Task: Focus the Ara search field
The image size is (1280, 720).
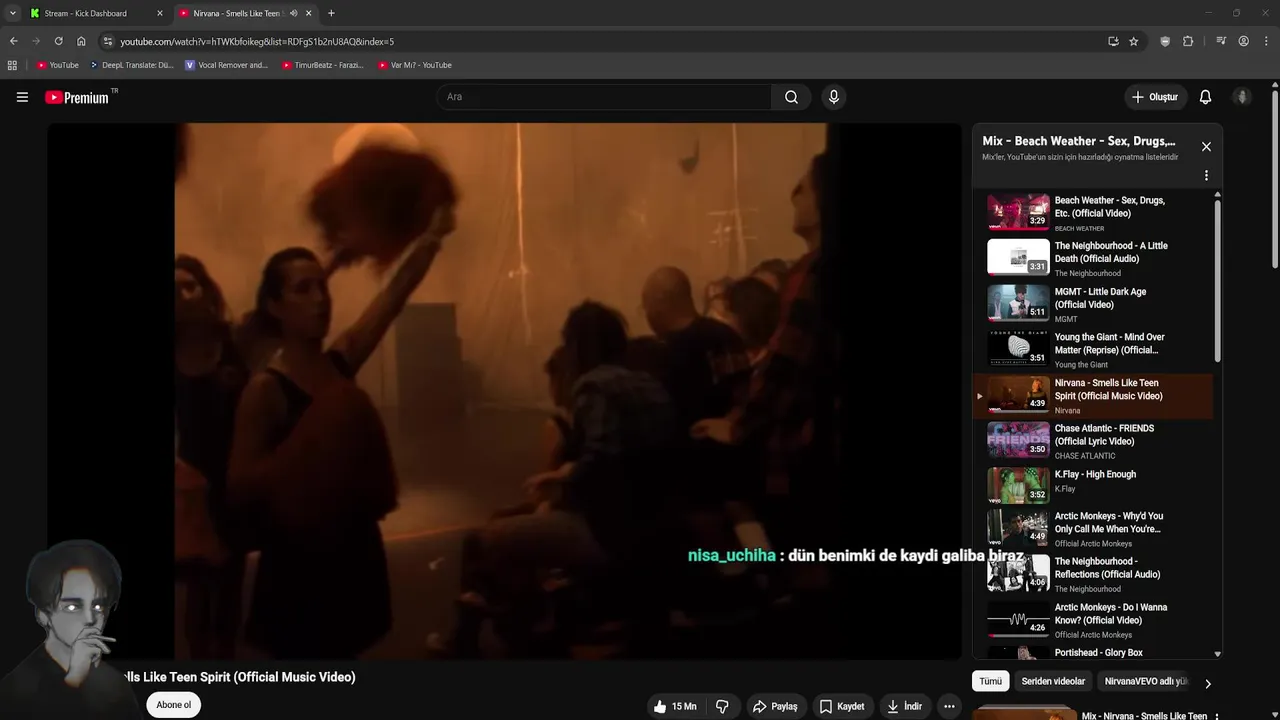Action: (603, 97)
